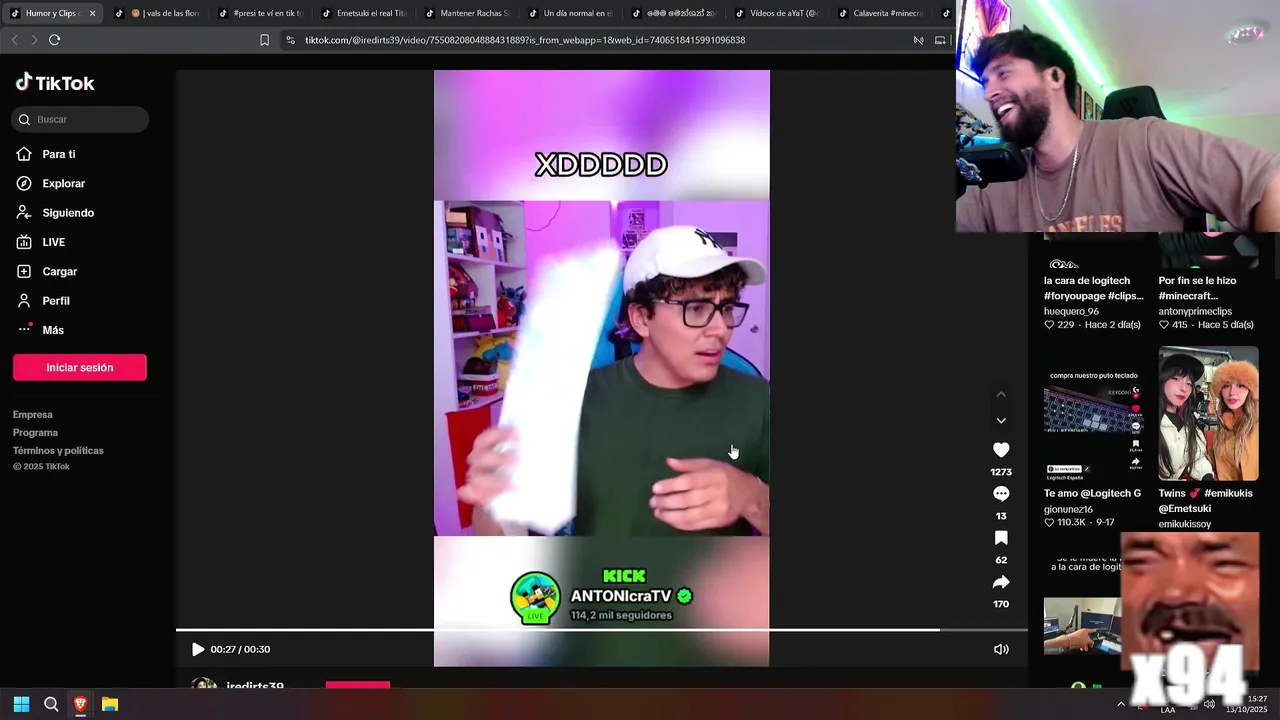Click the picture-in-picture icon in the toolbar

pyautogui.click(x=940, y=40)
